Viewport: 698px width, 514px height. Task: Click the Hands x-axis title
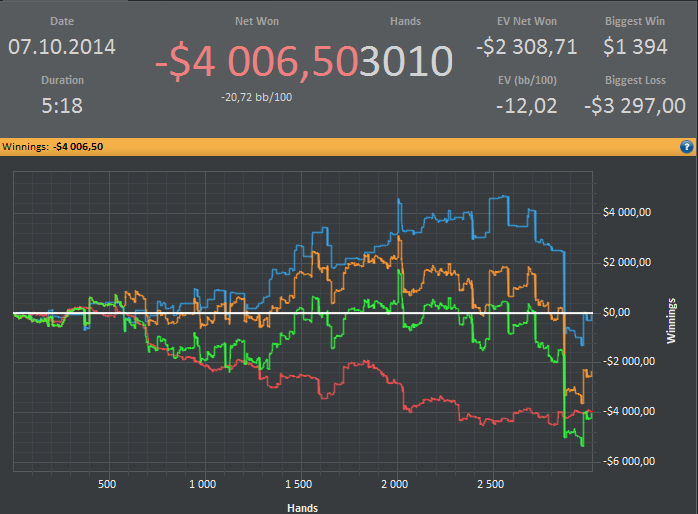pos(302,508)
